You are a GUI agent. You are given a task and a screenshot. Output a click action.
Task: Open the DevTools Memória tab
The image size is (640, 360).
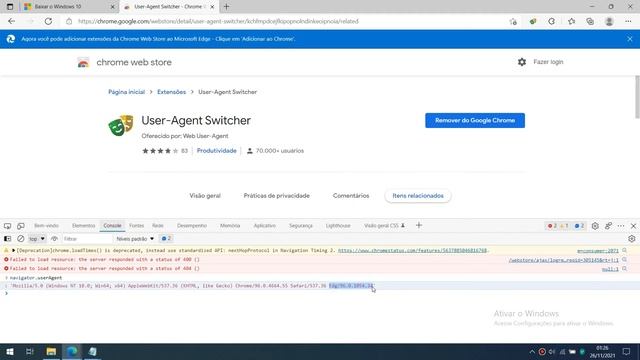(x=230, y=226)
